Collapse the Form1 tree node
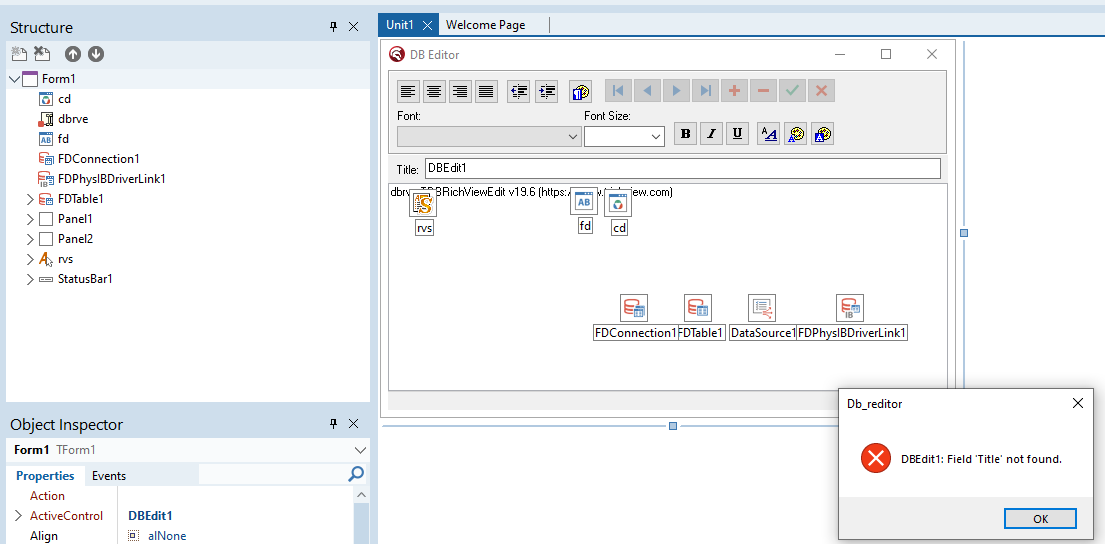Viewport: 1105px width, 544px height. click(x=15, y=79)
